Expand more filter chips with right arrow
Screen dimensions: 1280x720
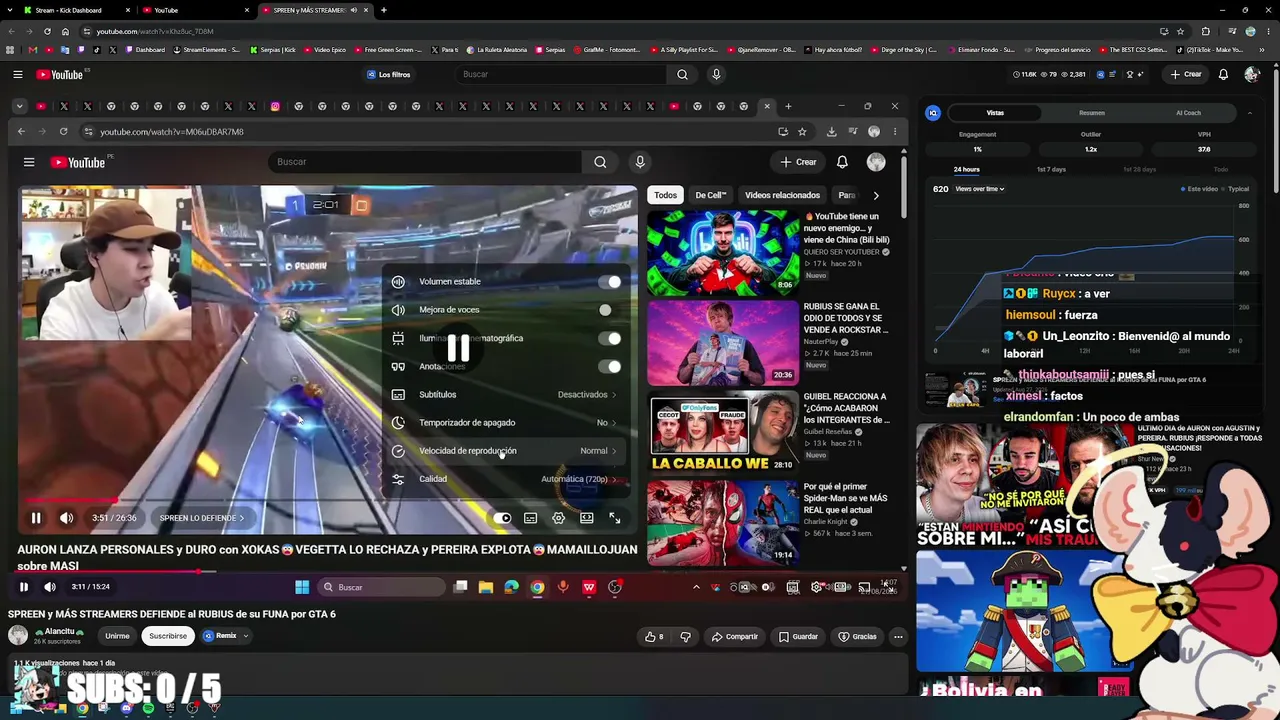pyautogui.click(x=876, y=195)
